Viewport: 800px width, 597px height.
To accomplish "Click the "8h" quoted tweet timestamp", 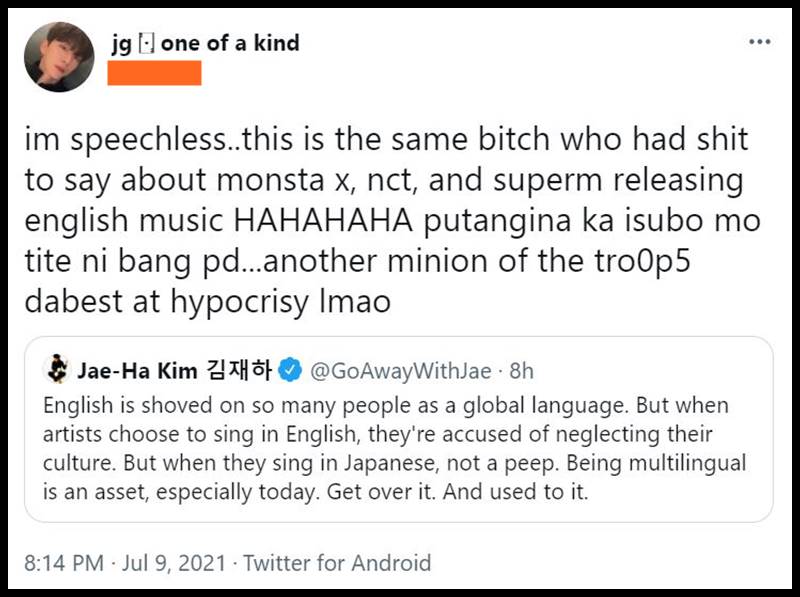I will [x=521, y=371].
